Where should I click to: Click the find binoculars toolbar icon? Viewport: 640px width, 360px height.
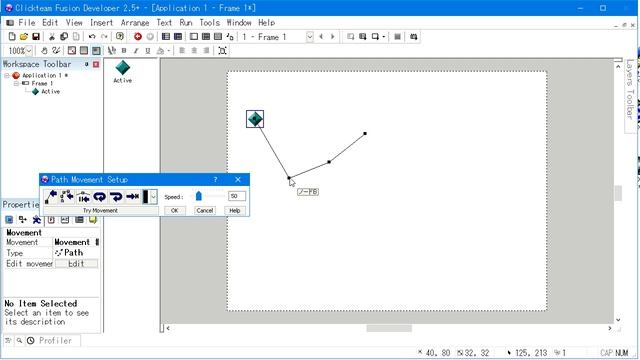tap(413, 37)
